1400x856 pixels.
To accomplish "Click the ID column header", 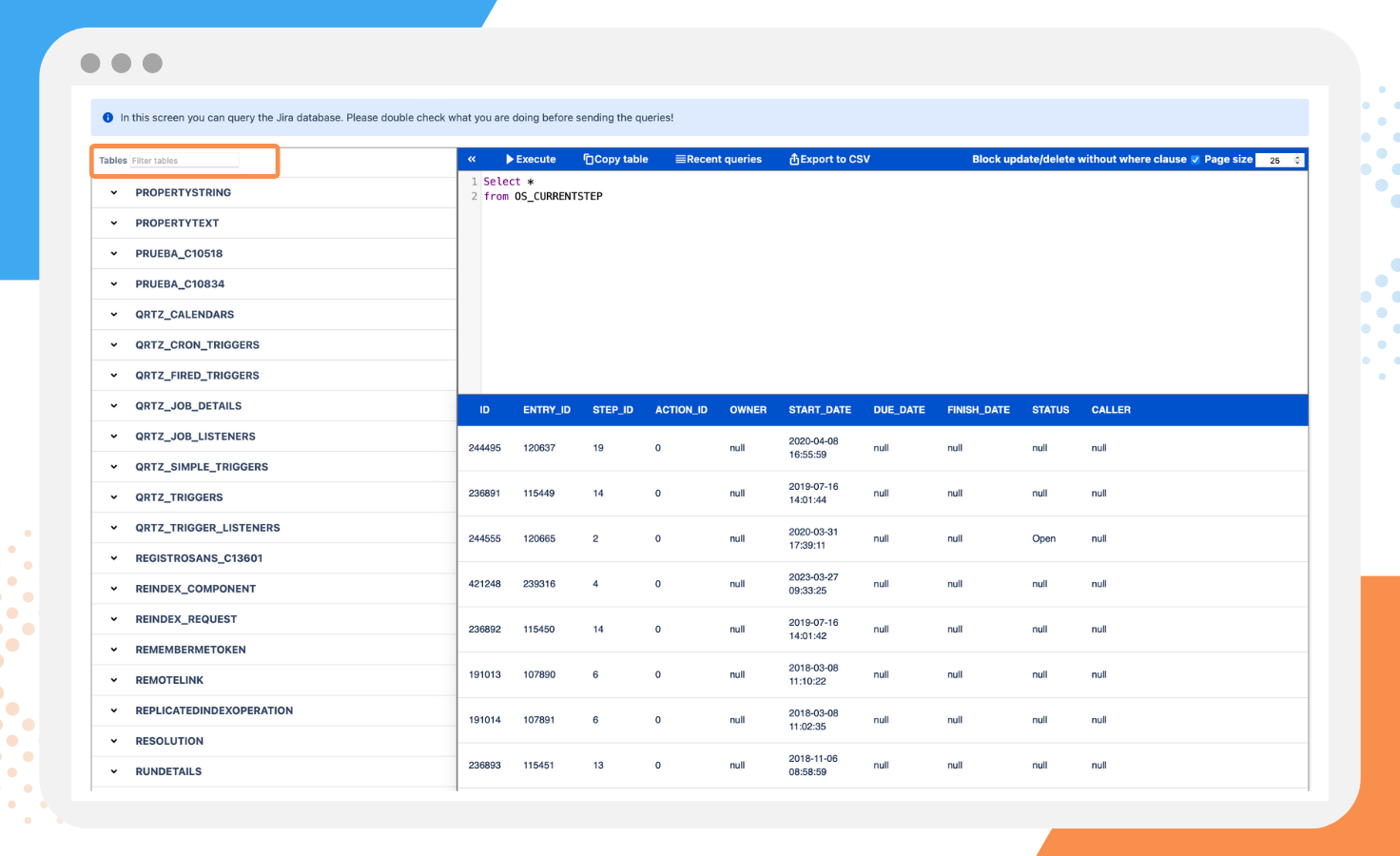I will coord(484,410).
